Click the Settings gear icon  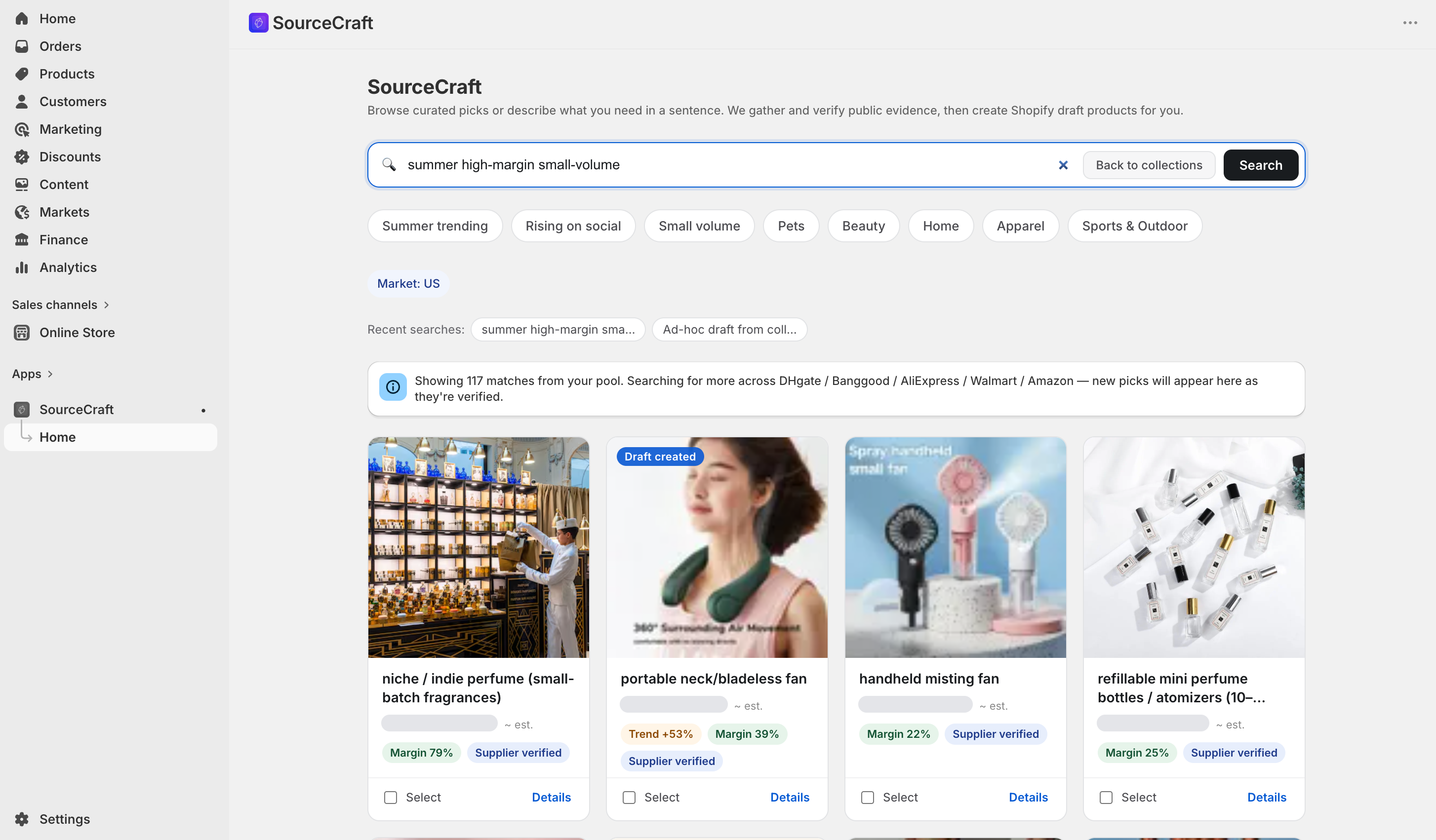tap(22, 819)
